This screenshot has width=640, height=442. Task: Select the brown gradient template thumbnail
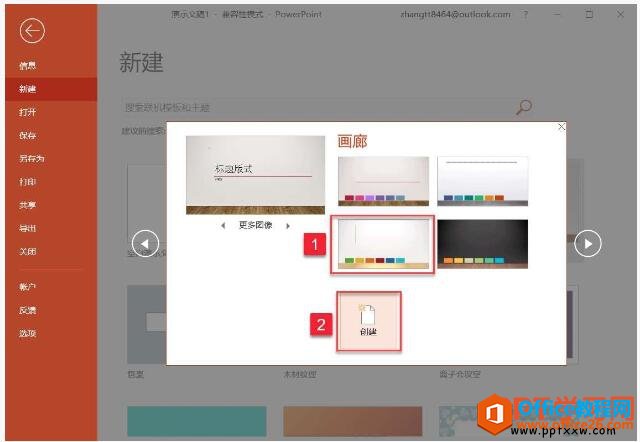[353, 421]
